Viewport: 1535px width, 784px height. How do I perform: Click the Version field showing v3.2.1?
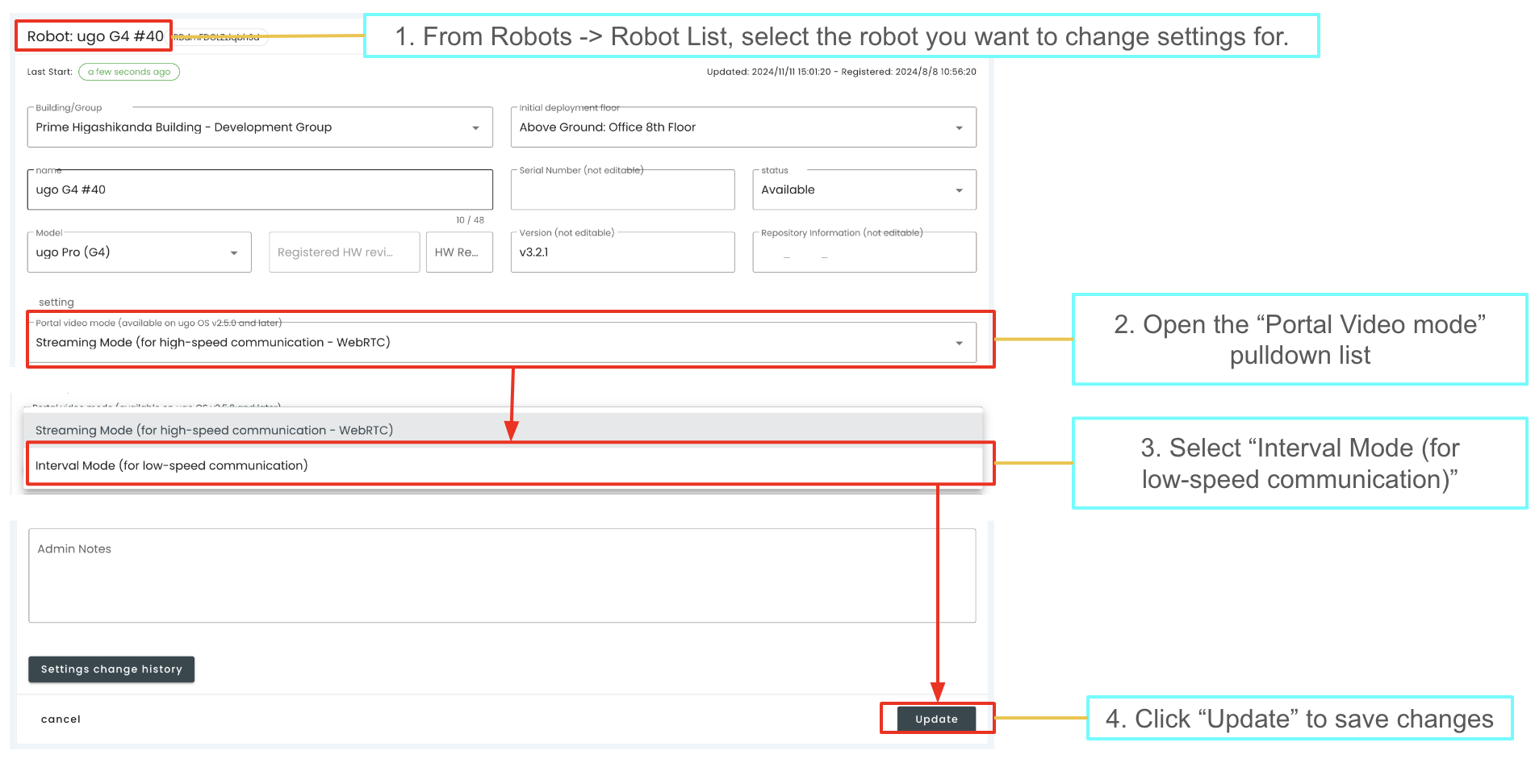coord(623,252)
